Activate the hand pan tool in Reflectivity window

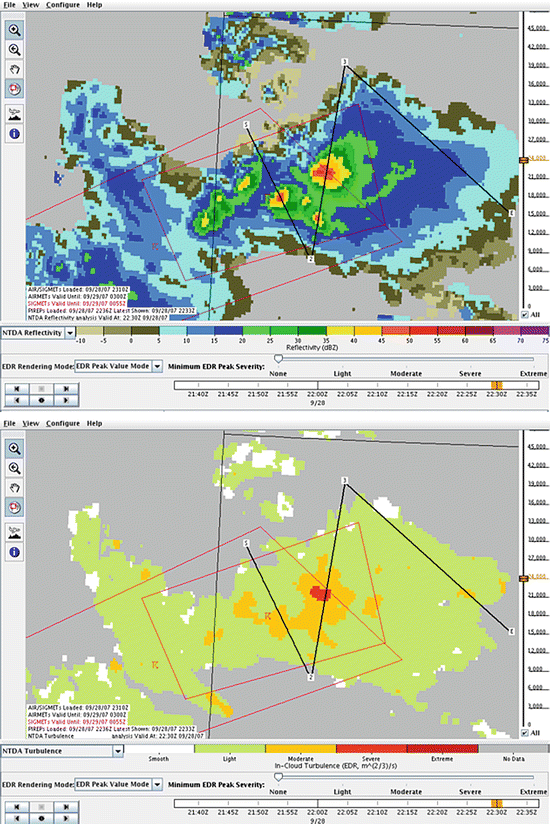(14, 69)
